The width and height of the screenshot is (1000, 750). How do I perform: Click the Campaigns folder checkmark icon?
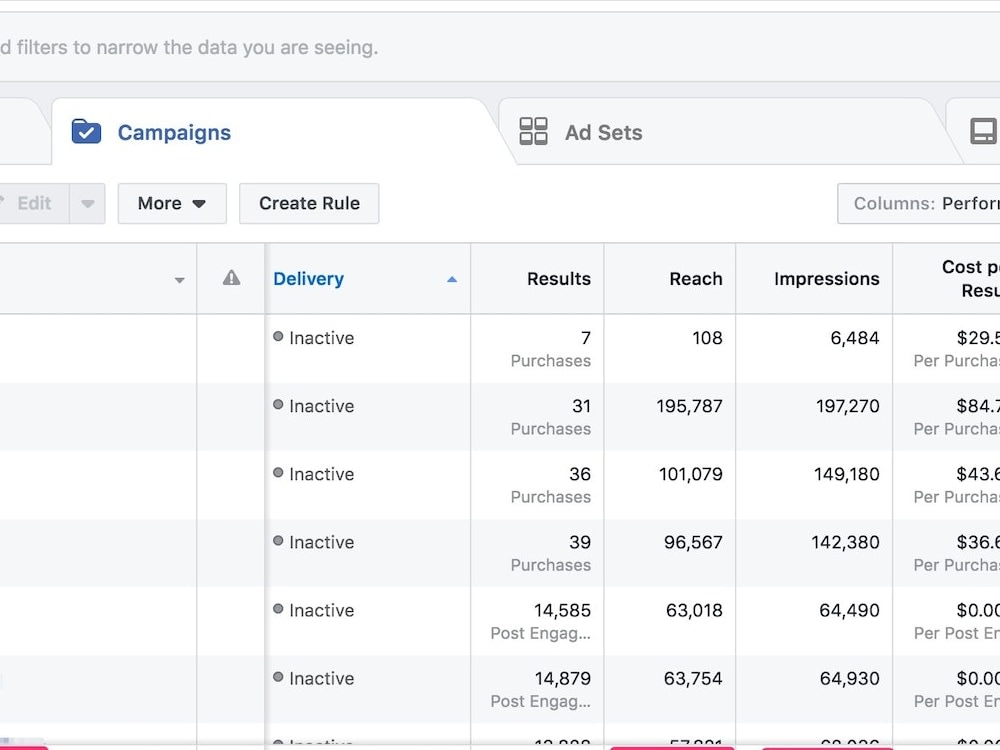[86, 131]
